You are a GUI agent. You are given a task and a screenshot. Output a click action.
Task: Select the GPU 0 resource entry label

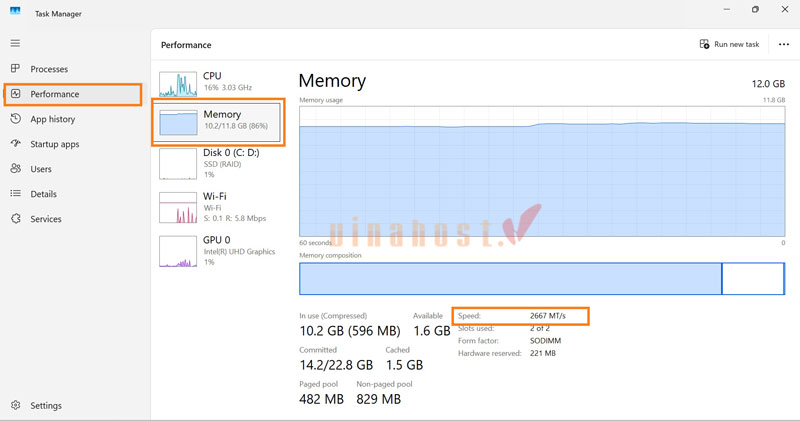(216, 240)
